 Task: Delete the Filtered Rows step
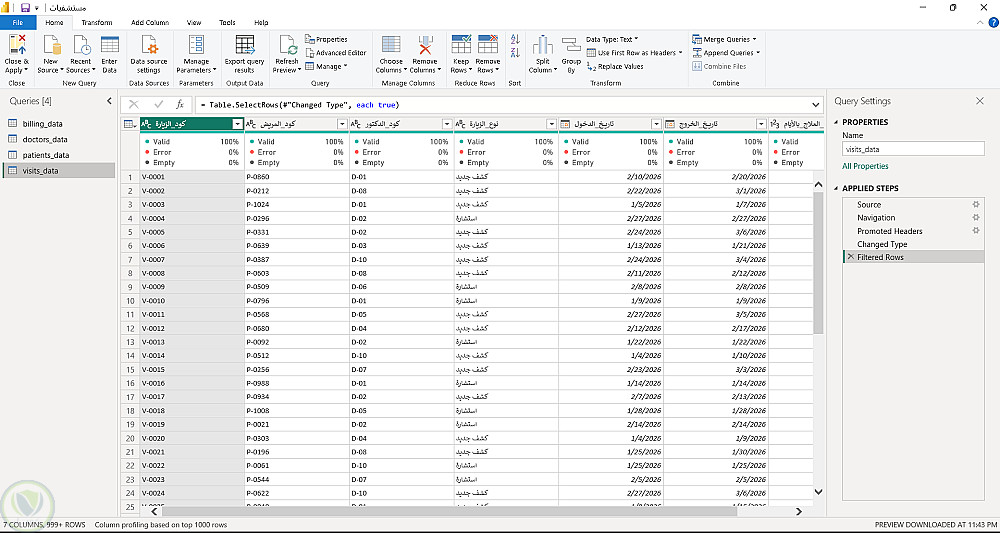click(850, 257)
